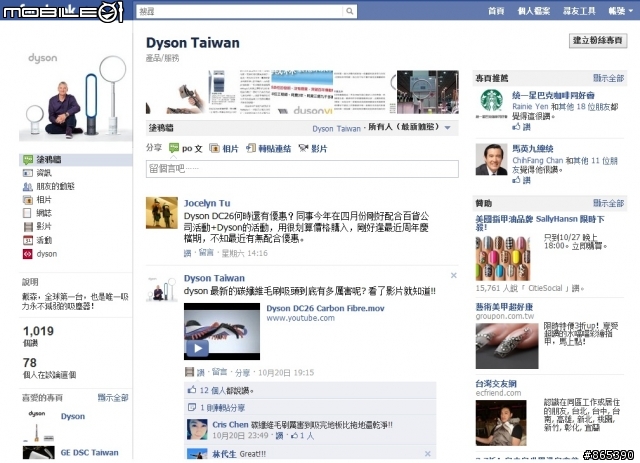Open the nail polish ad image

pyautogui.click(x=503, y=258)
